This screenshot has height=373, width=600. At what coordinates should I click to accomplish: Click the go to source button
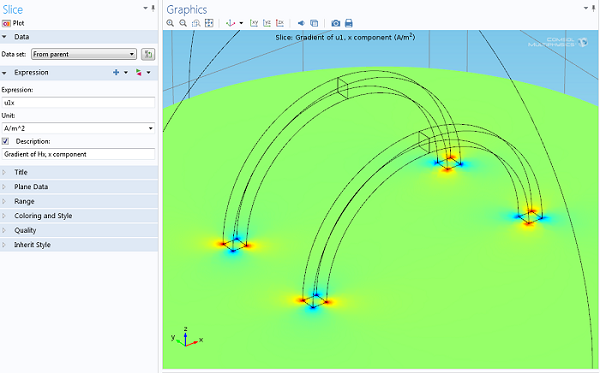pyautogui.click(x=148, y=54)
